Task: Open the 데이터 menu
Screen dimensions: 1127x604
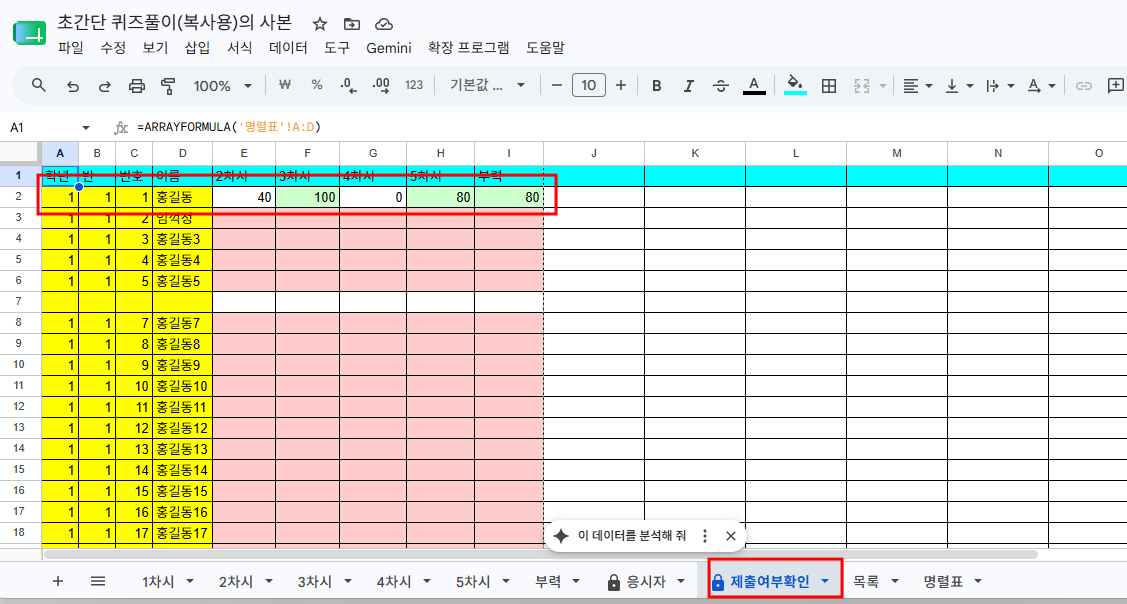Action: pyautogui.click(x=288, y=48)
